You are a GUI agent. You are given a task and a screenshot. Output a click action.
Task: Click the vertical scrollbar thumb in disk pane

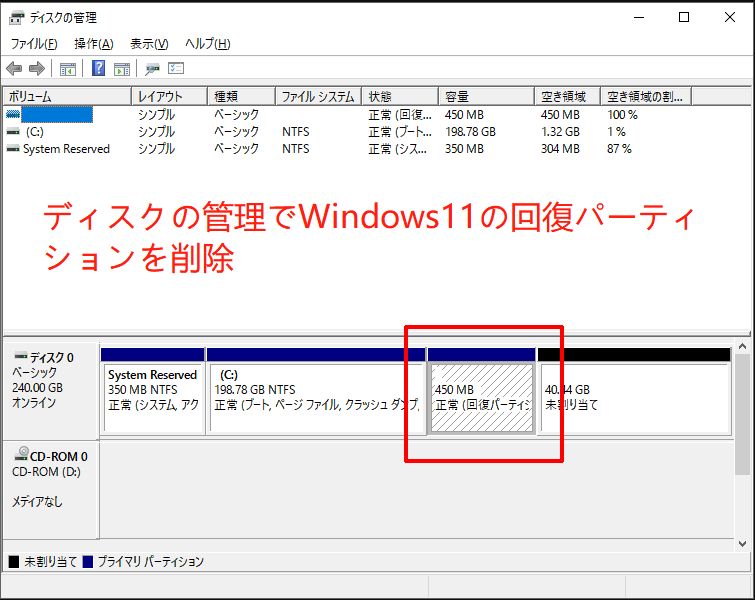point(742,414)
